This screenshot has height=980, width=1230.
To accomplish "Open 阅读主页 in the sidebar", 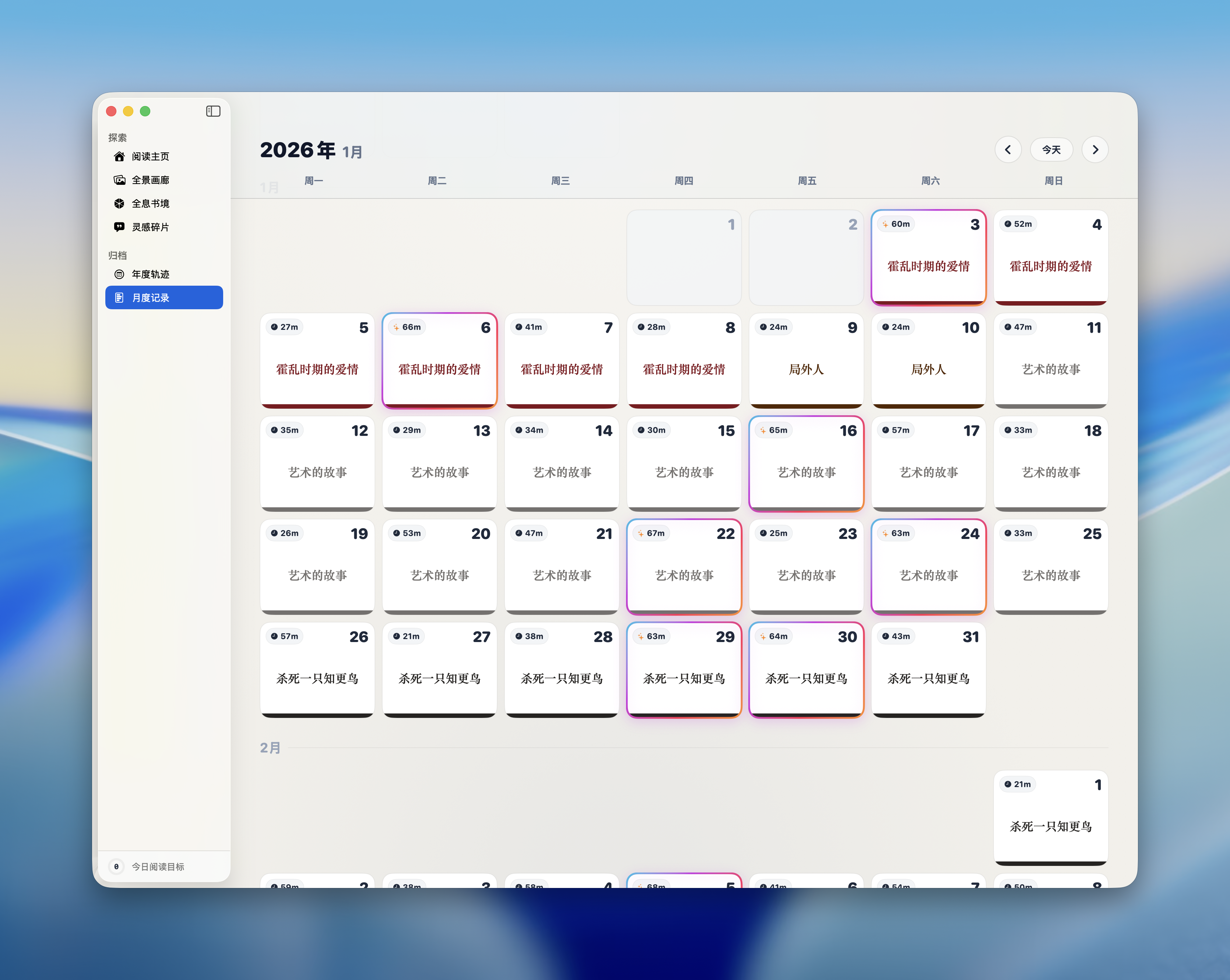I will click(164, 156).
